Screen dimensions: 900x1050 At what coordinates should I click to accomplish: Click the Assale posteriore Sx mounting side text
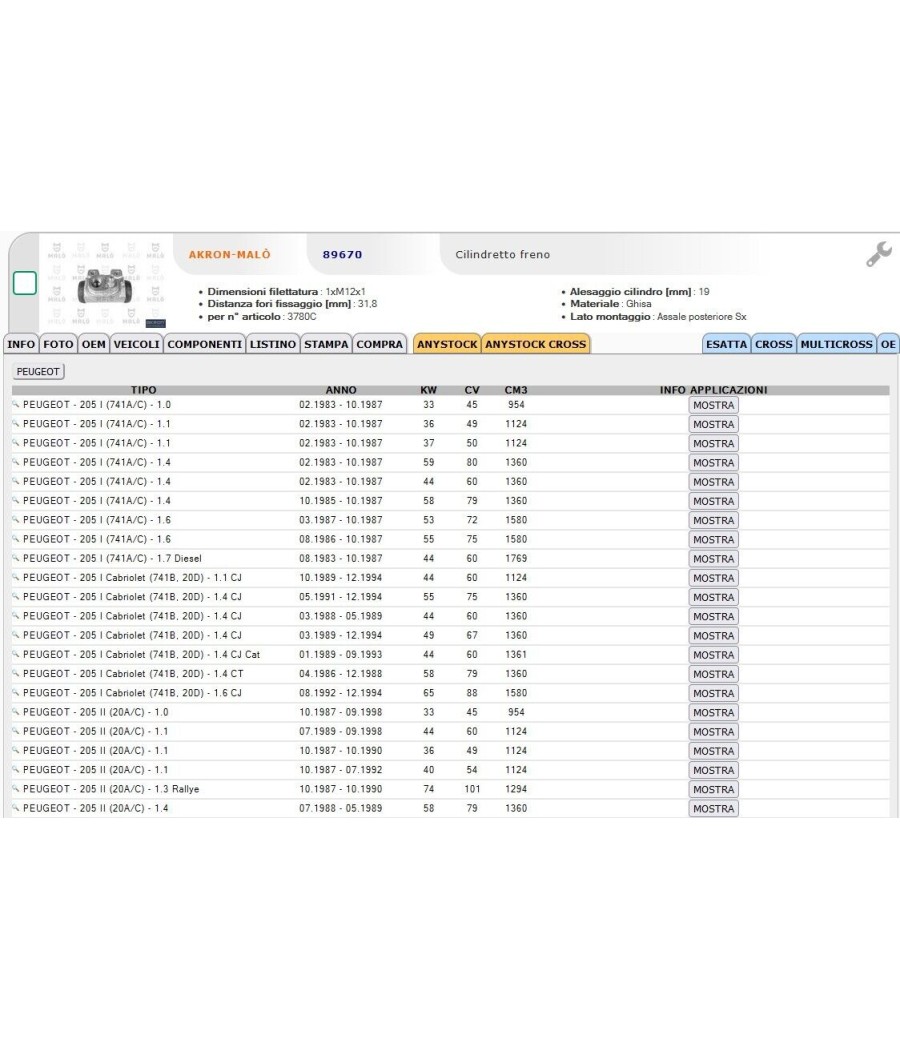[702, 317]
